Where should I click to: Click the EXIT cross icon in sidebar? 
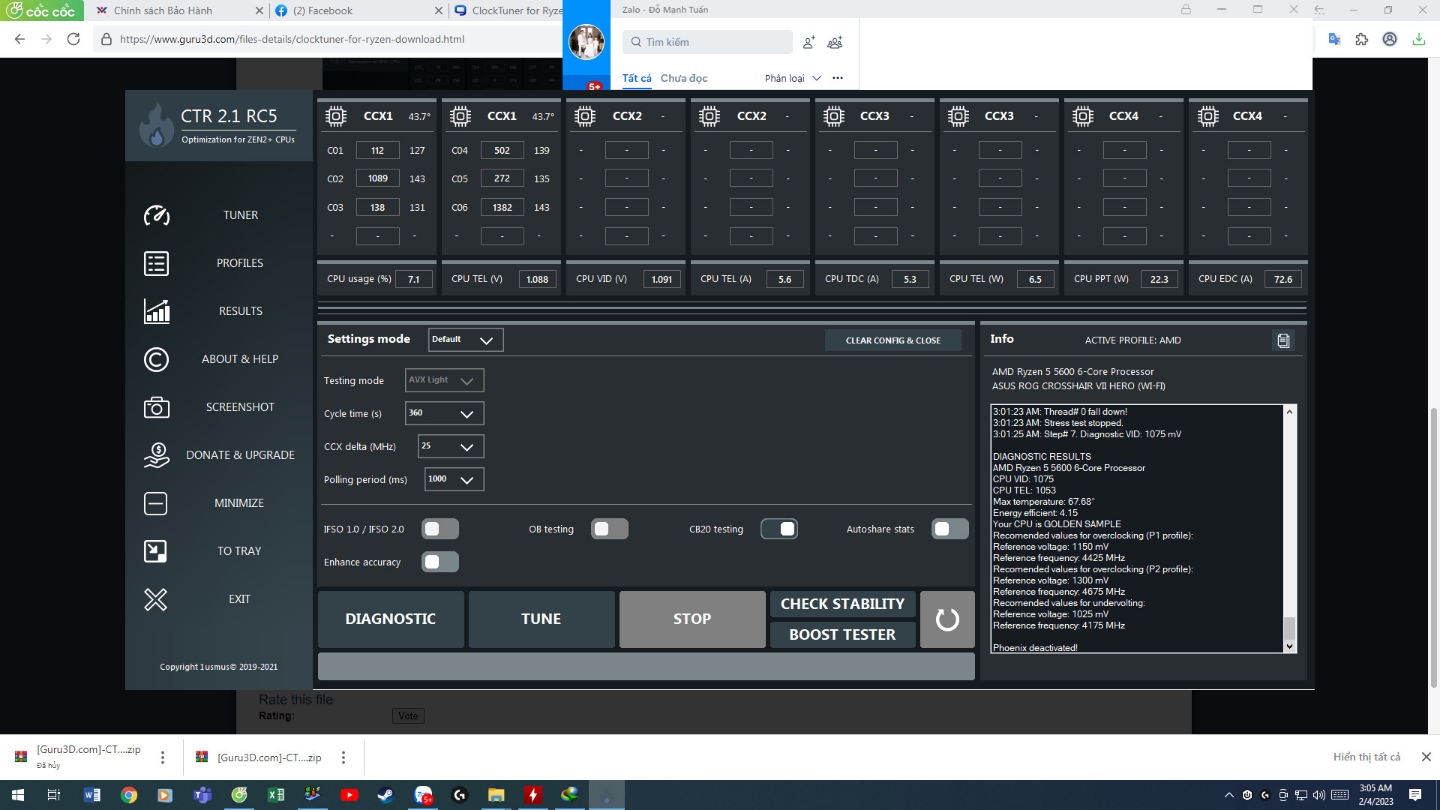tap(156, 599)
